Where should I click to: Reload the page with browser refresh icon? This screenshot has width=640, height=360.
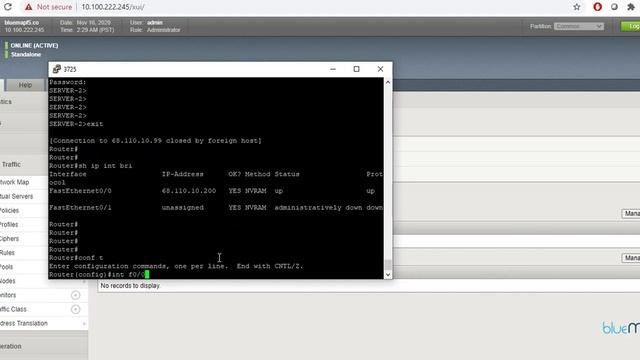(8, 7)
